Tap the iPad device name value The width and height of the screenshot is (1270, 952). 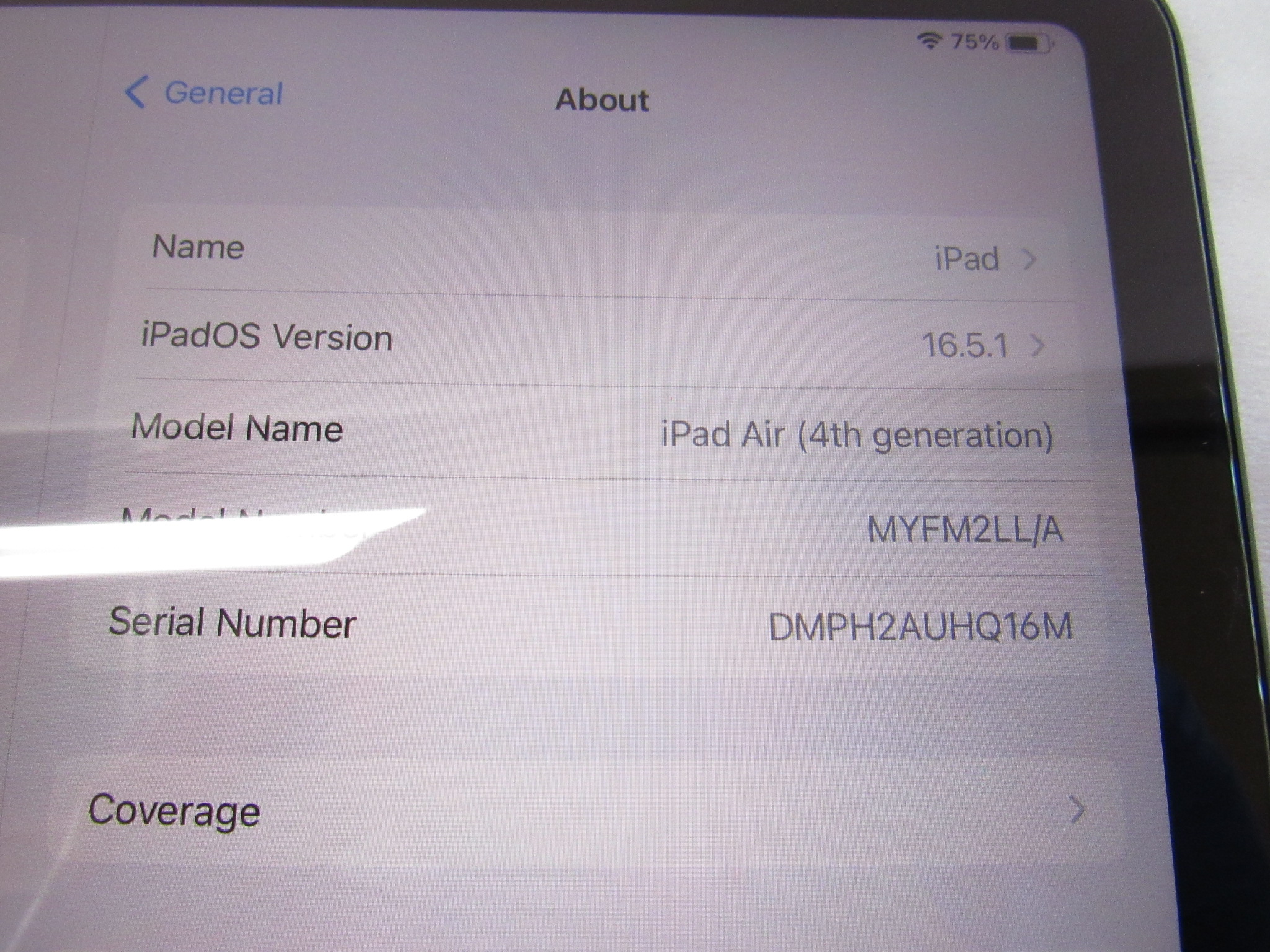click(967, 258)
